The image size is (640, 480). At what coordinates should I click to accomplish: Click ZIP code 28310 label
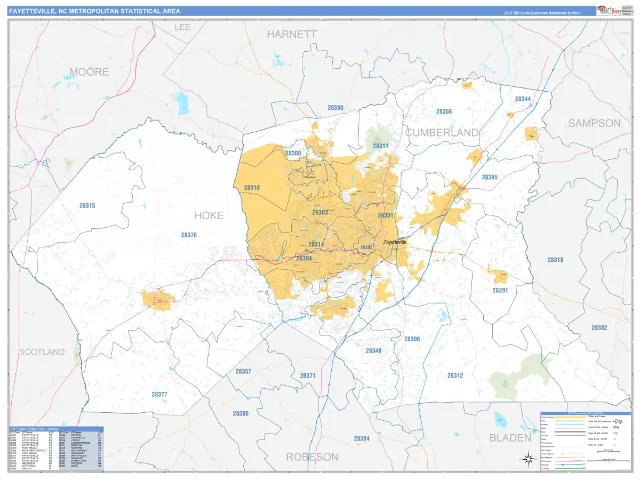click(252, 188)
